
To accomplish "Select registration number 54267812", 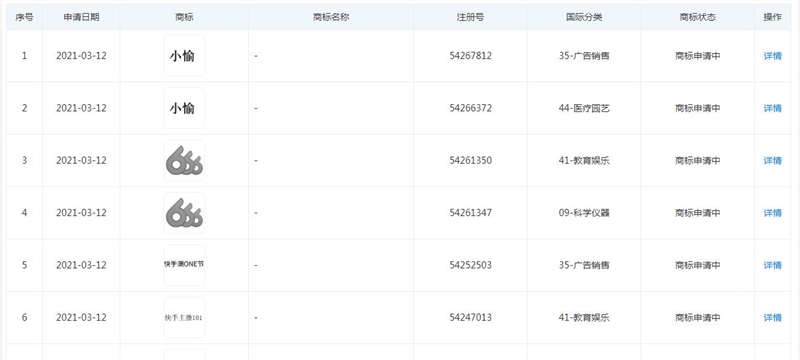I will [470, 56].
